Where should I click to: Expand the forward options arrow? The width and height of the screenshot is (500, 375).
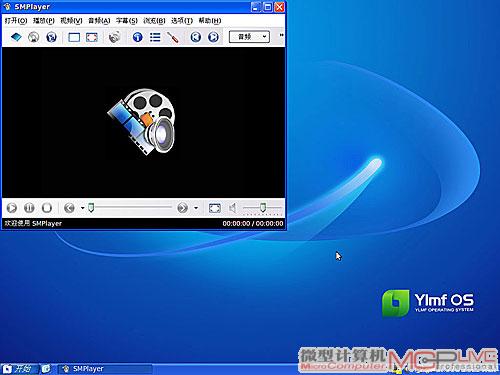coord(196,208)
